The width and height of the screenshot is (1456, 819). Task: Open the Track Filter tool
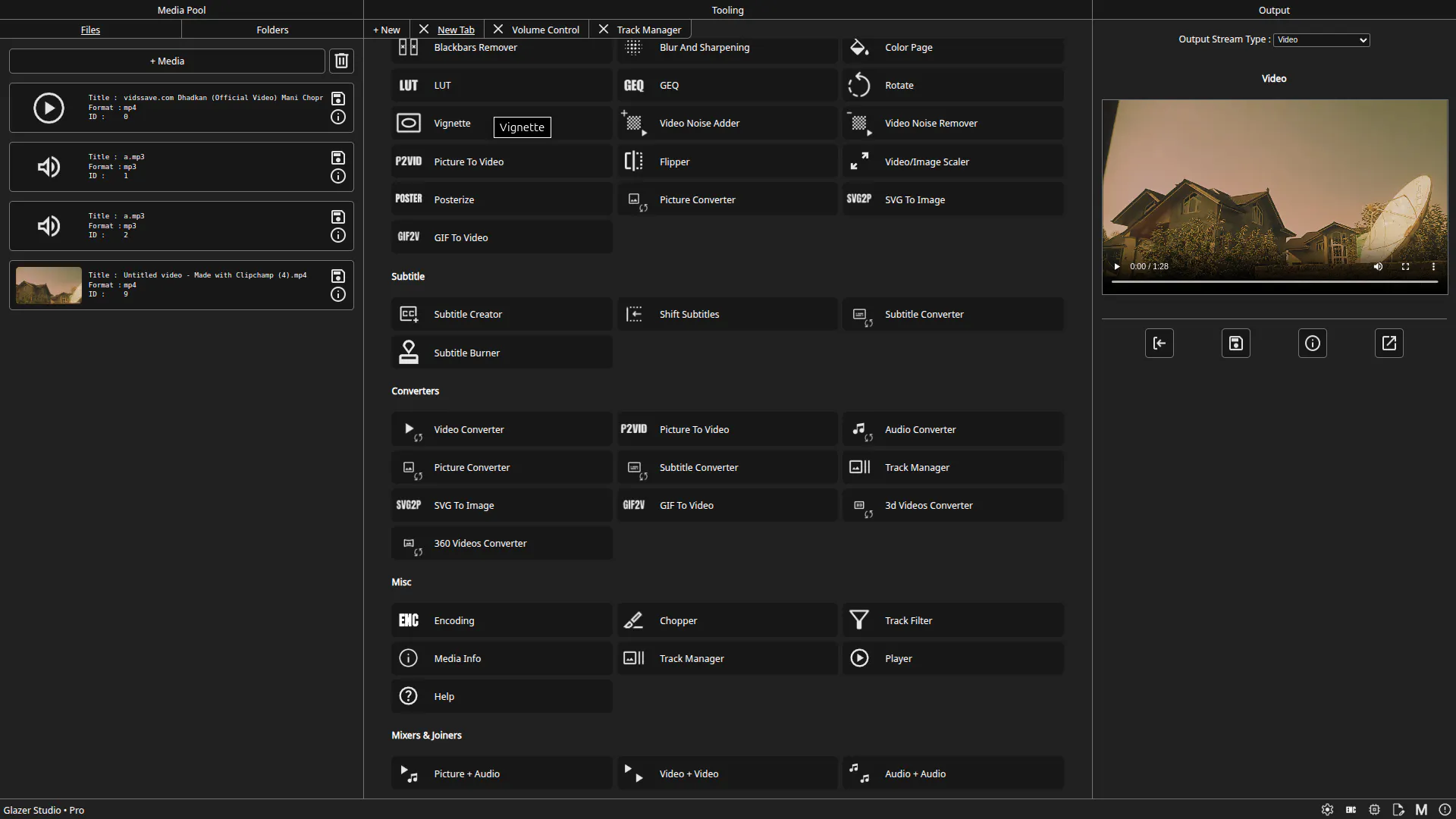click(x=952, y=620)
